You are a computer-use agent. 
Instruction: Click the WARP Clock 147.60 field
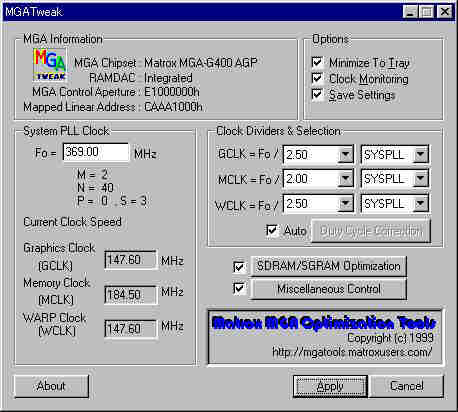(131, 329)
